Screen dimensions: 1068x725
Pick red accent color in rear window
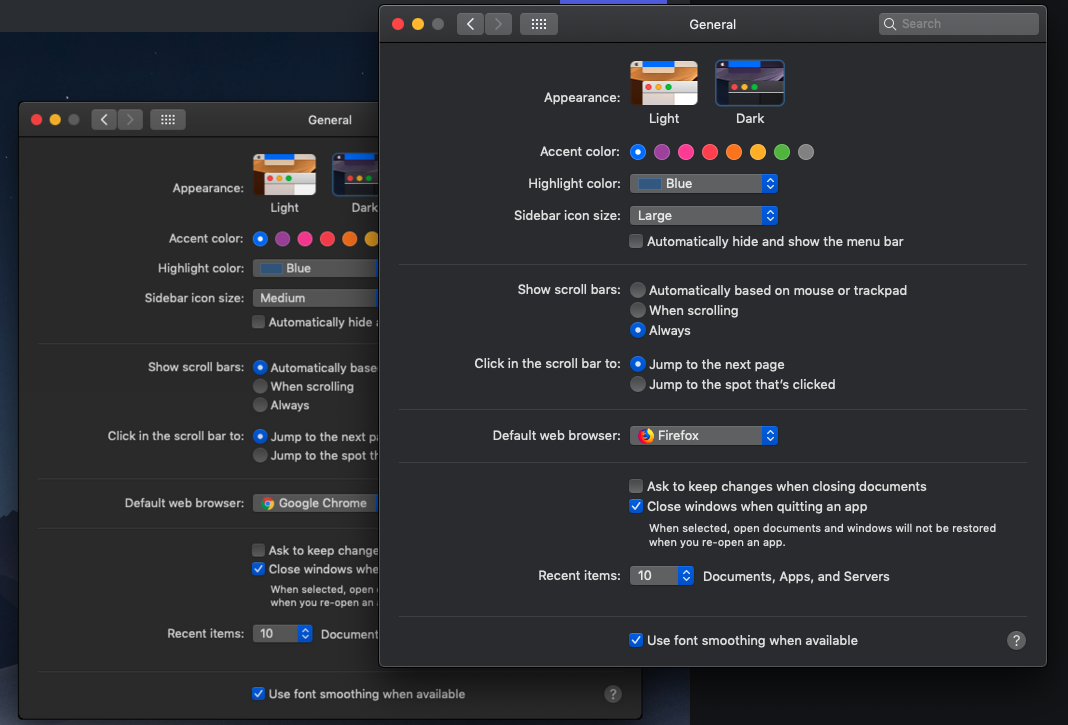327,238
